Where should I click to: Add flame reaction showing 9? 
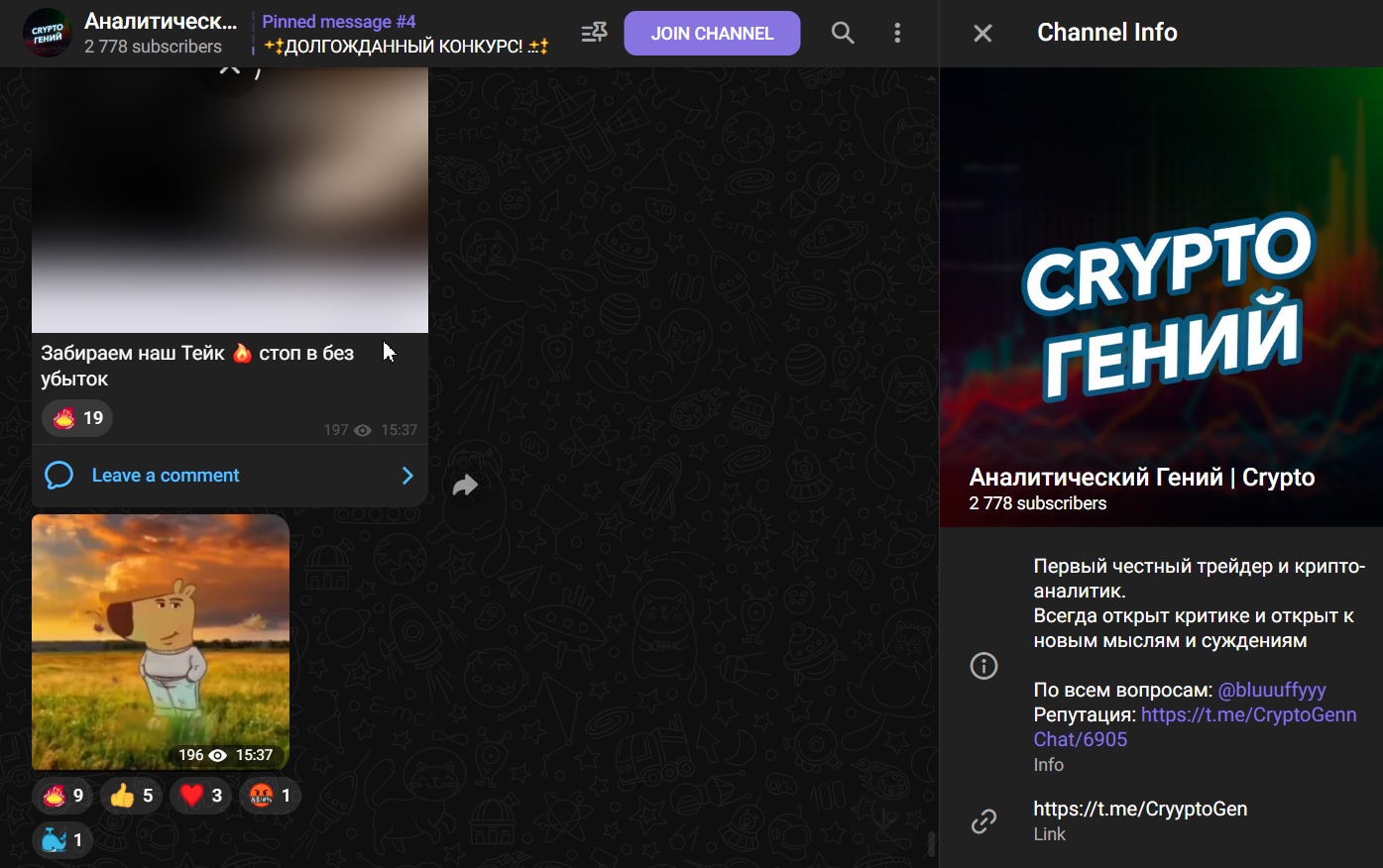pos(63,796)
